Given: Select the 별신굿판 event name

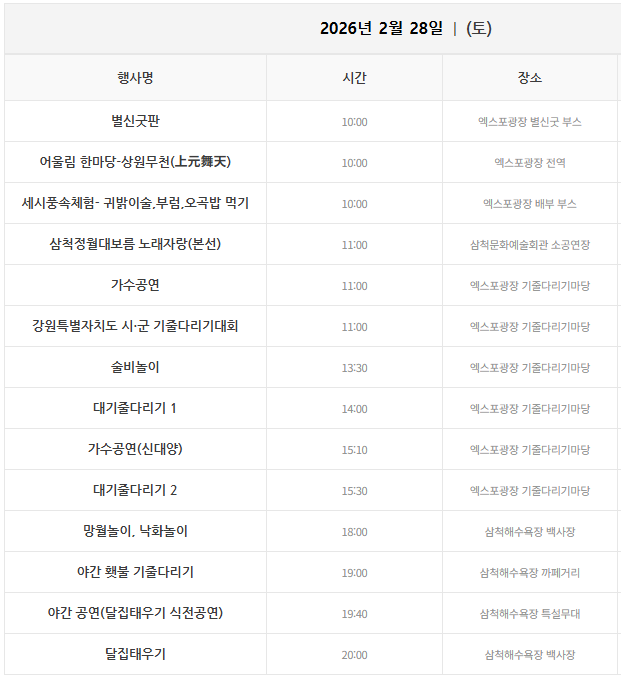Looking at the screenshot, I should pos(135,121).
